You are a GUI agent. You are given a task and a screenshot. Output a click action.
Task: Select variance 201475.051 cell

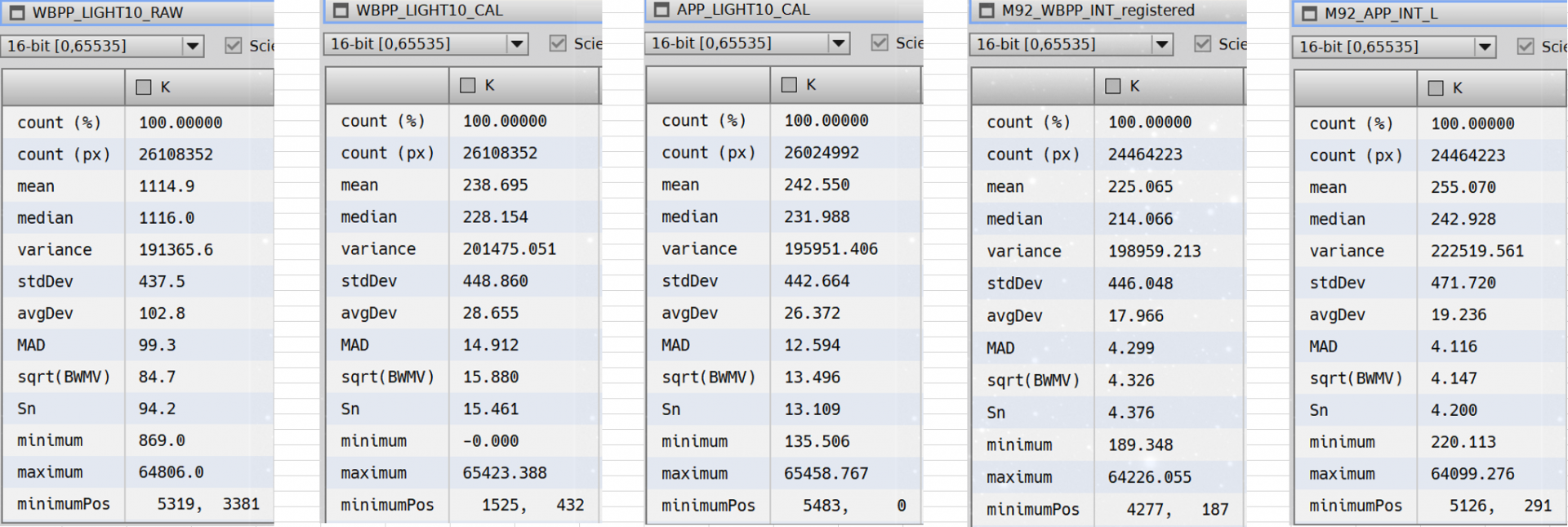(509, 249)
